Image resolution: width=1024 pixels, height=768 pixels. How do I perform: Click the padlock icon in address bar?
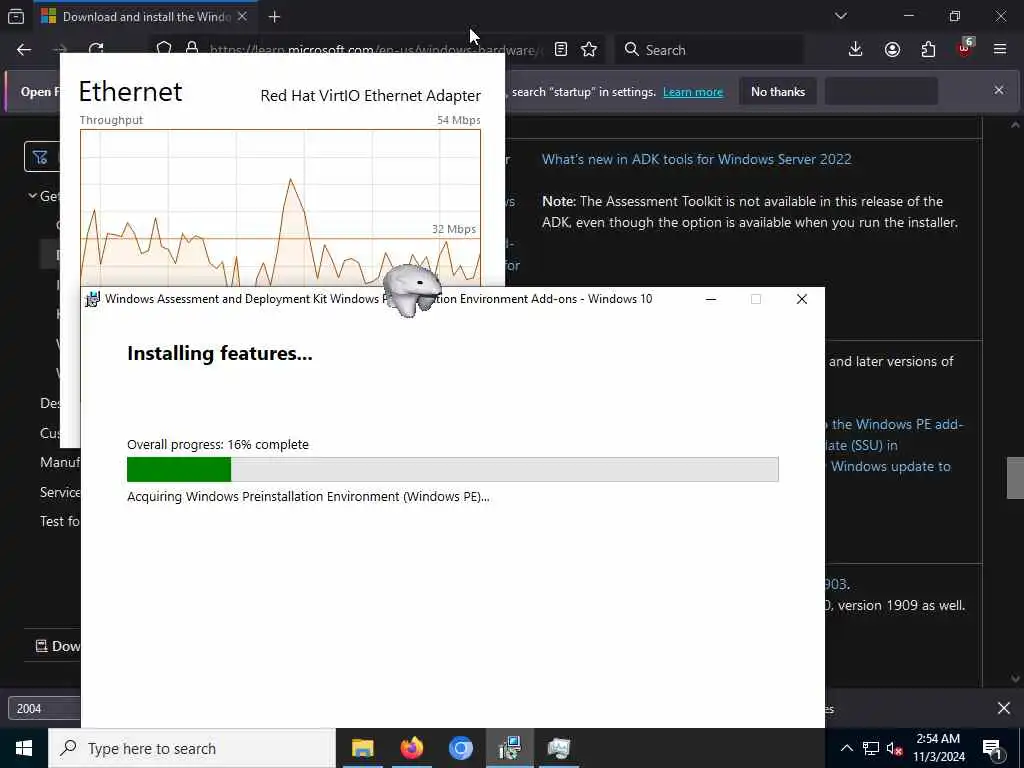tap(192, 48)
